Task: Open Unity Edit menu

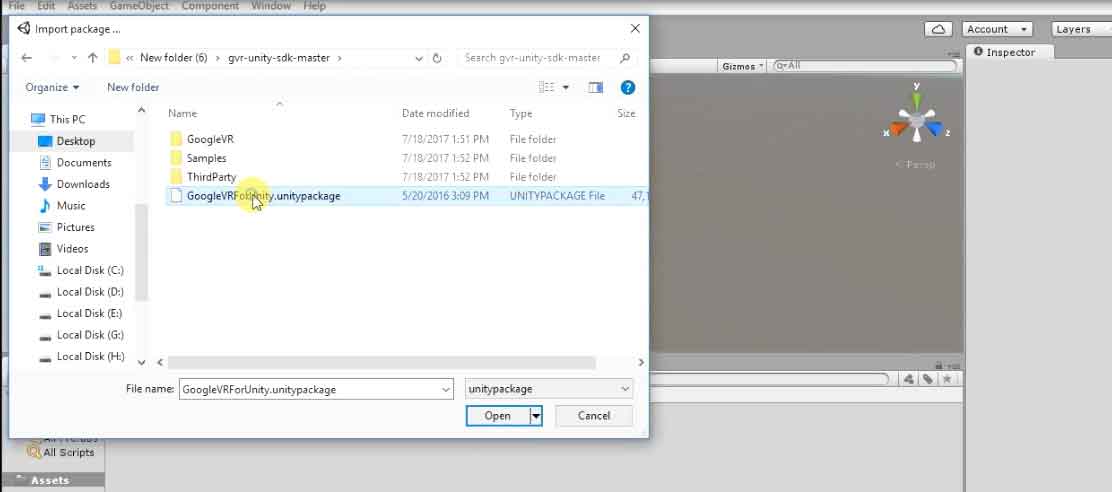Action: (x=46, y=6)
